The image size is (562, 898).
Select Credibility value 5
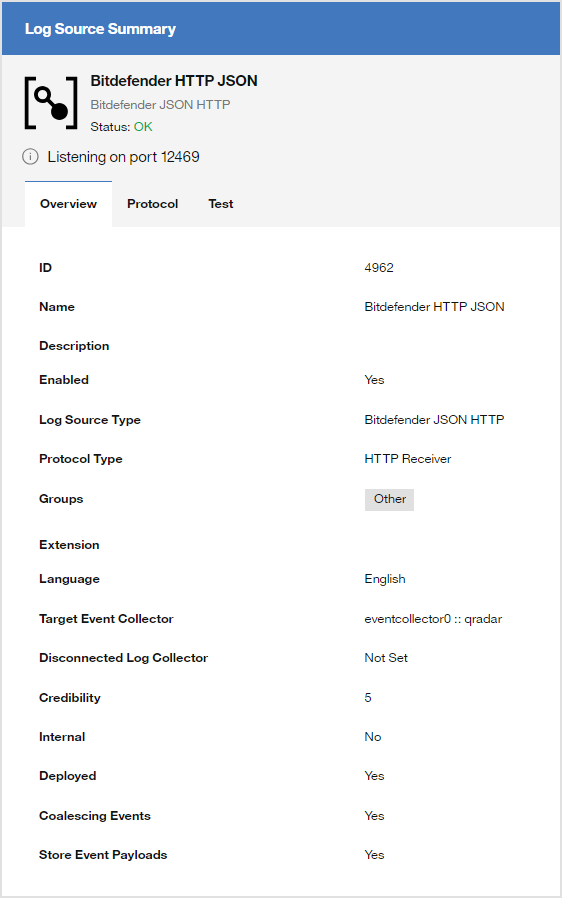[368, 698]
